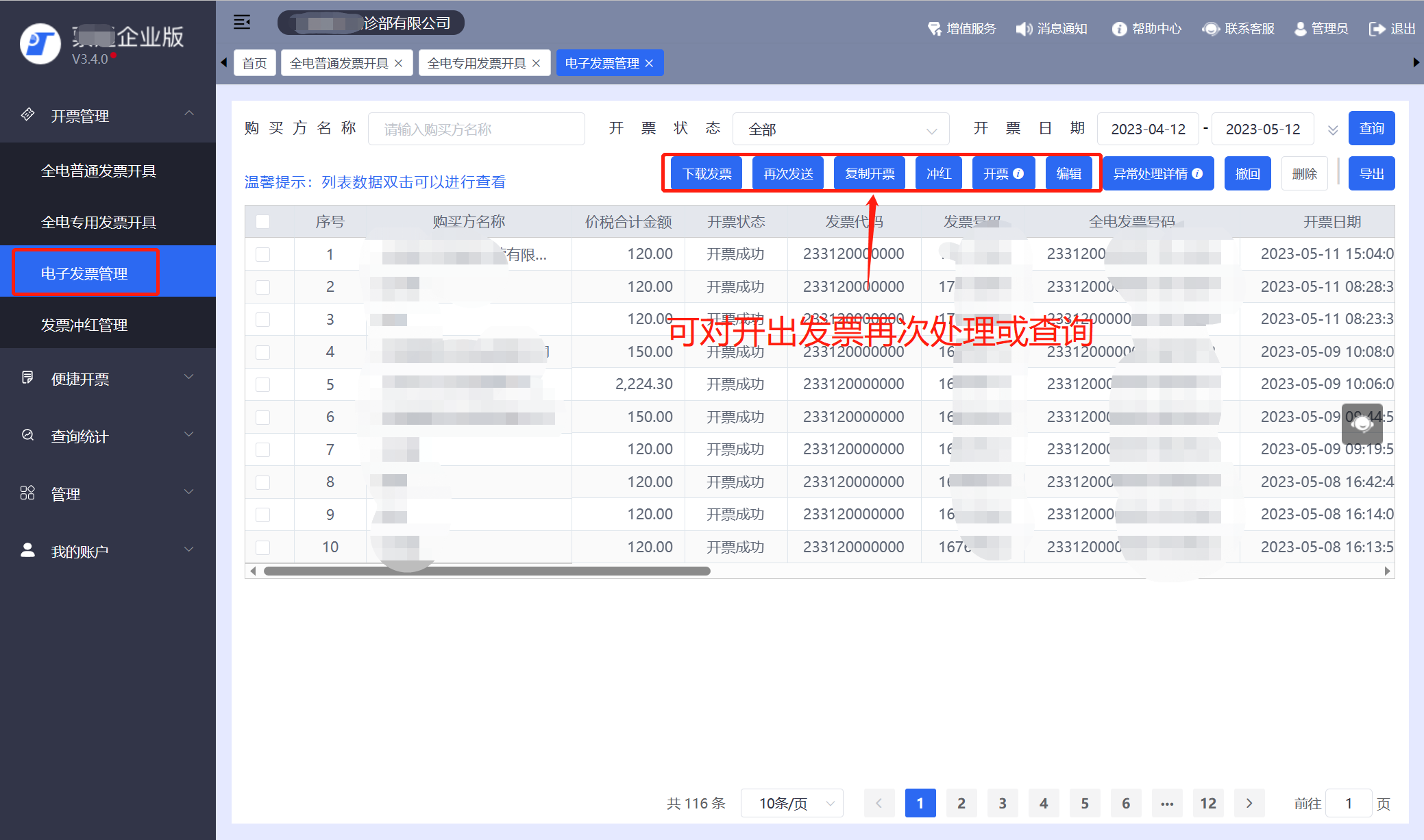This screenshot has height=840, width=1424.
Task: Click the 查询统计 search icon in sidebar
Action: point(27,435)
